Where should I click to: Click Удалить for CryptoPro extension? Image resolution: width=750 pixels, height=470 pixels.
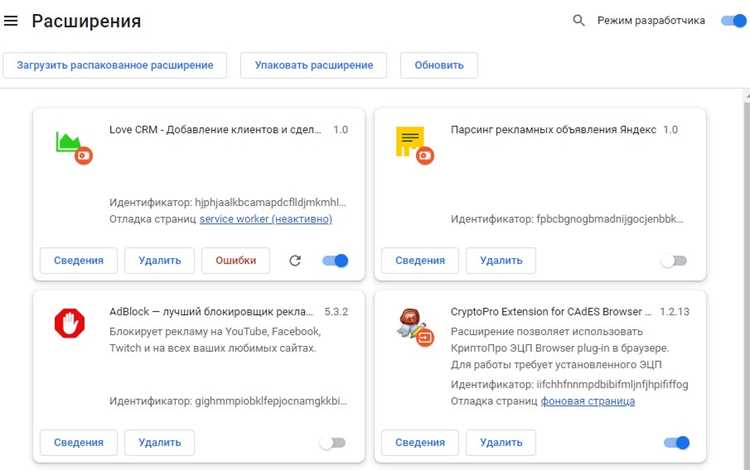pos(501,443)
